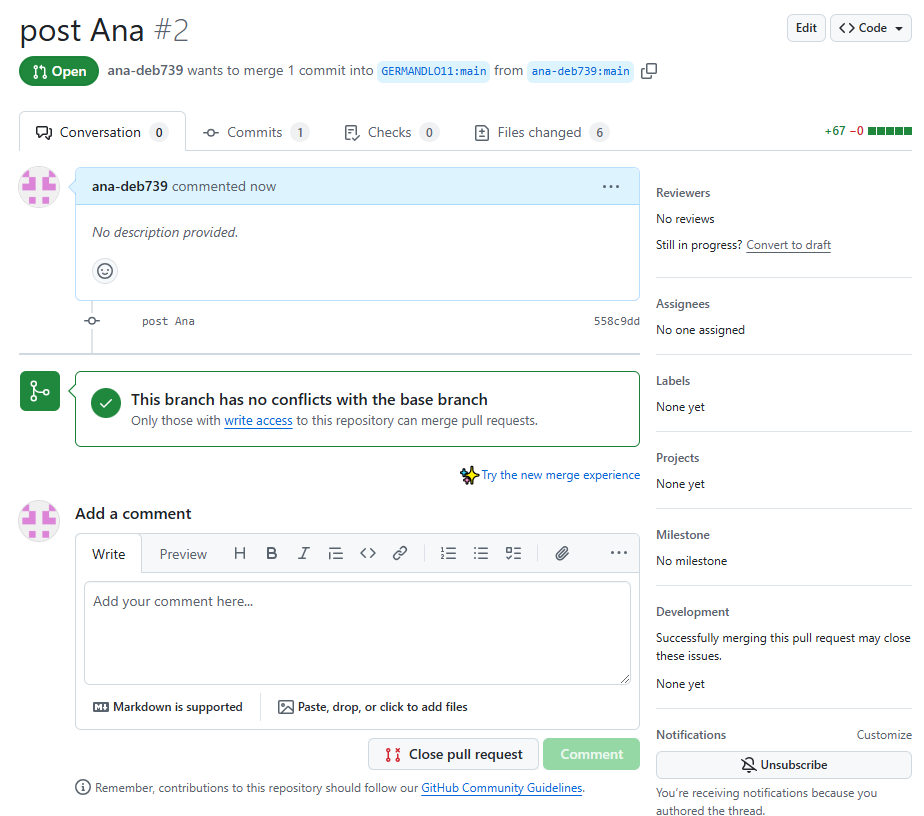
Task: Insert code formatting in comment
Action: 368,553
